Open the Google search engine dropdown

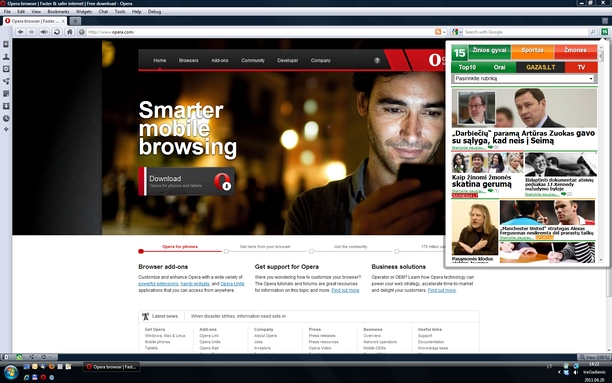(x=456, y=32)
